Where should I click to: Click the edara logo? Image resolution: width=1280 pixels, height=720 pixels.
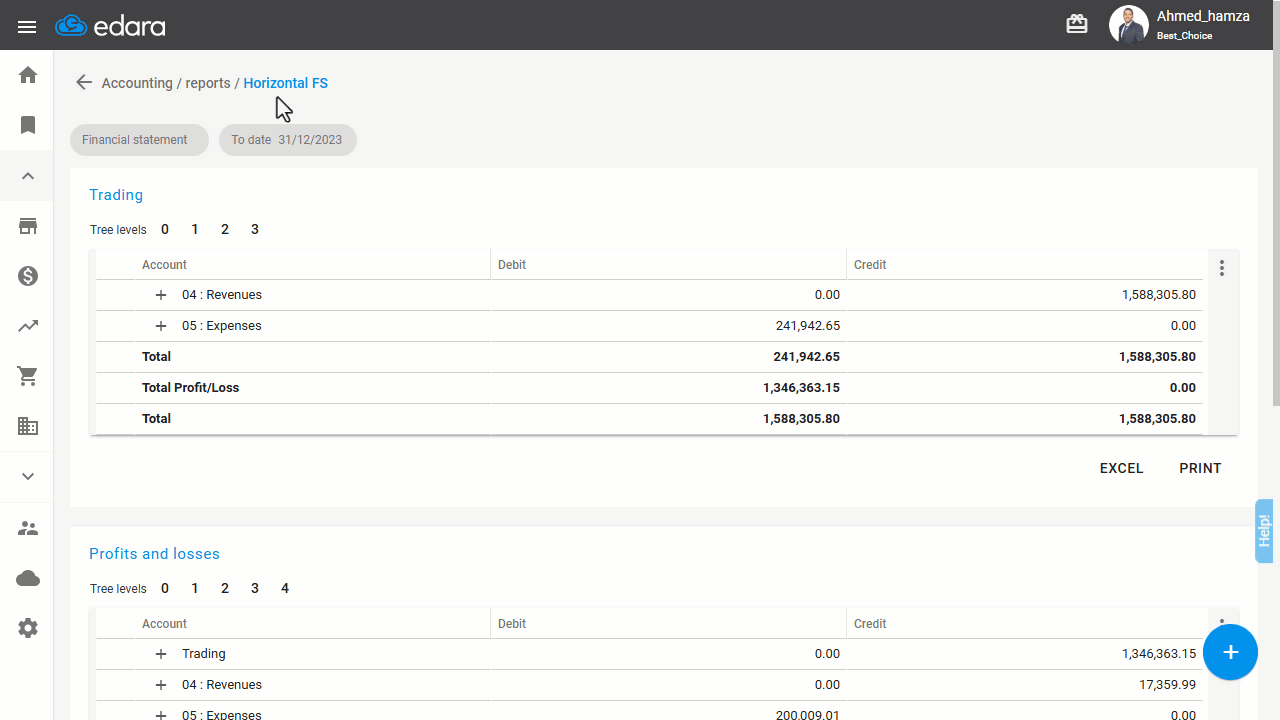click(x=111, y=26)
